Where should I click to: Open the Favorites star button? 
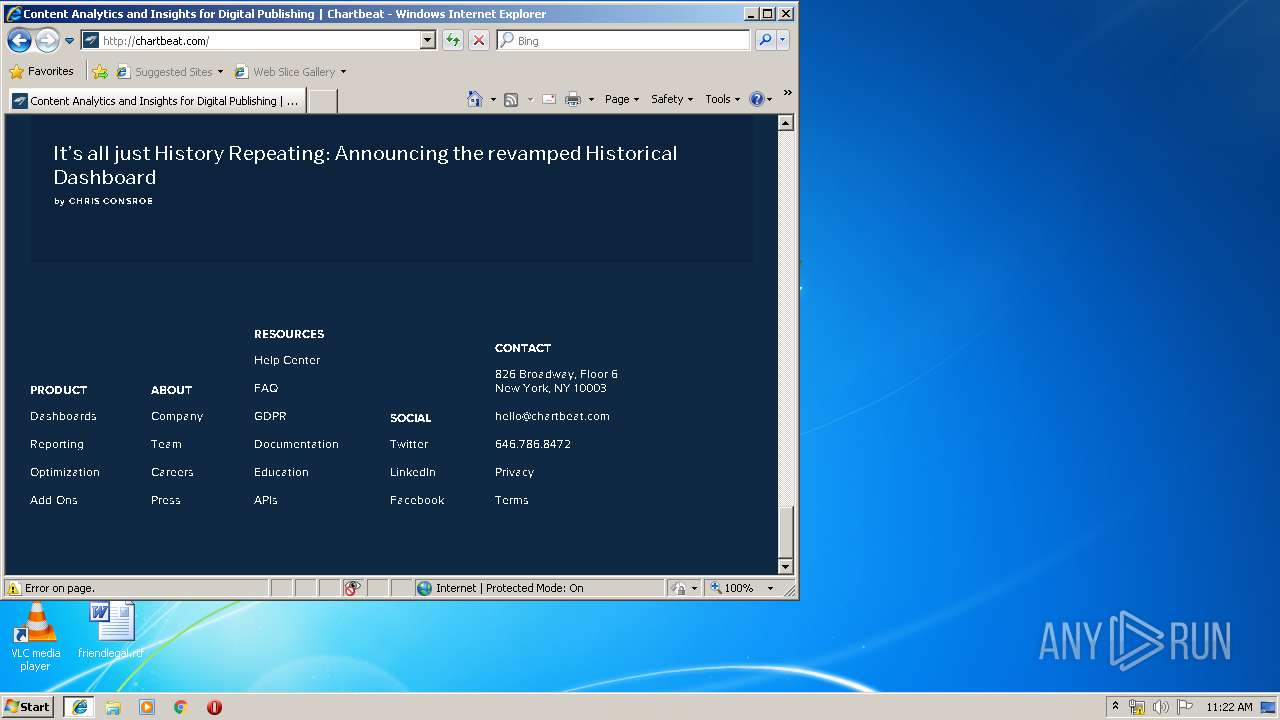pos(41,71)
